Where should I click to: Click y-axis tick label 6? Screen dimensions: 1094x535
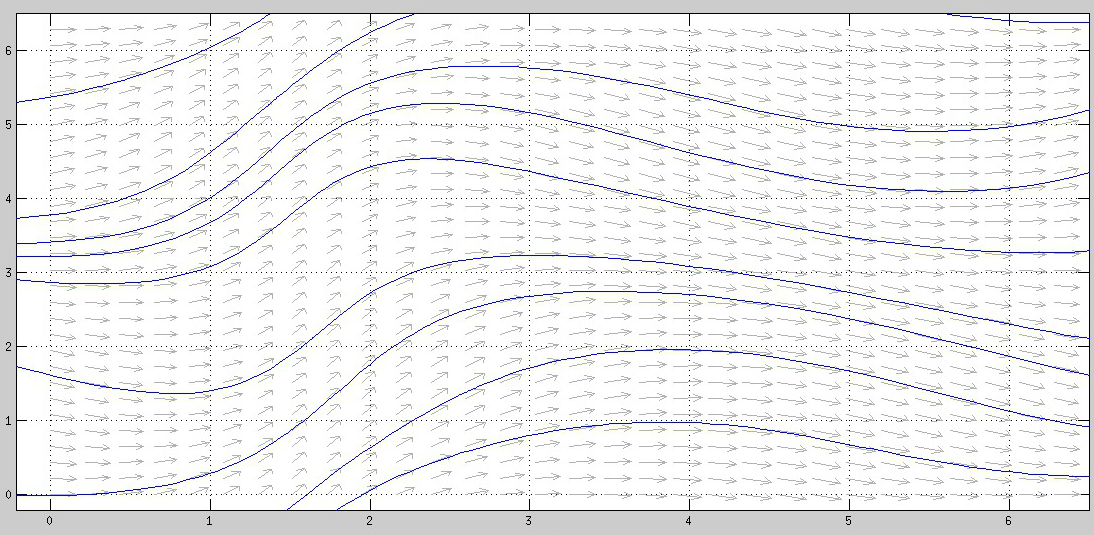pyautogui.click(x=7, y=51)
